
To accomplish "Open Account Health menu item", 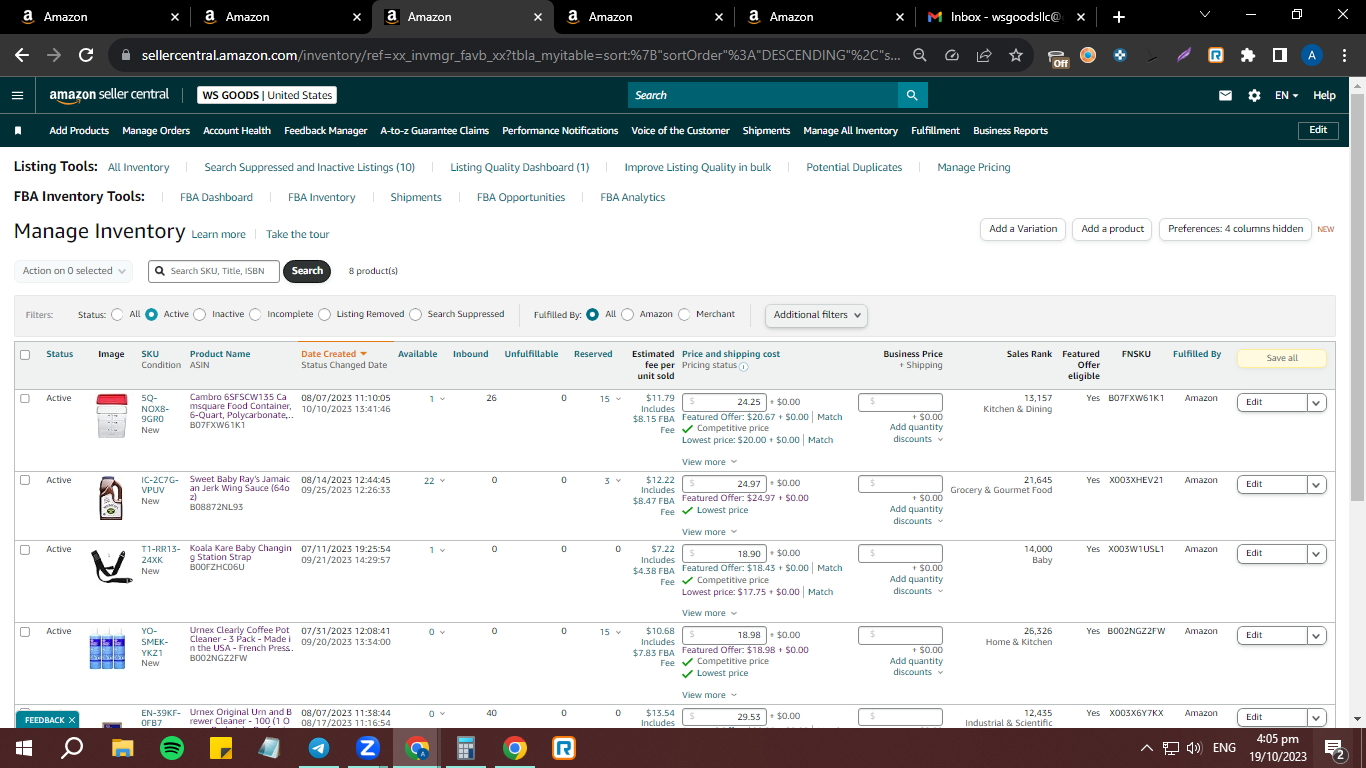I will [x=237, y=131].
